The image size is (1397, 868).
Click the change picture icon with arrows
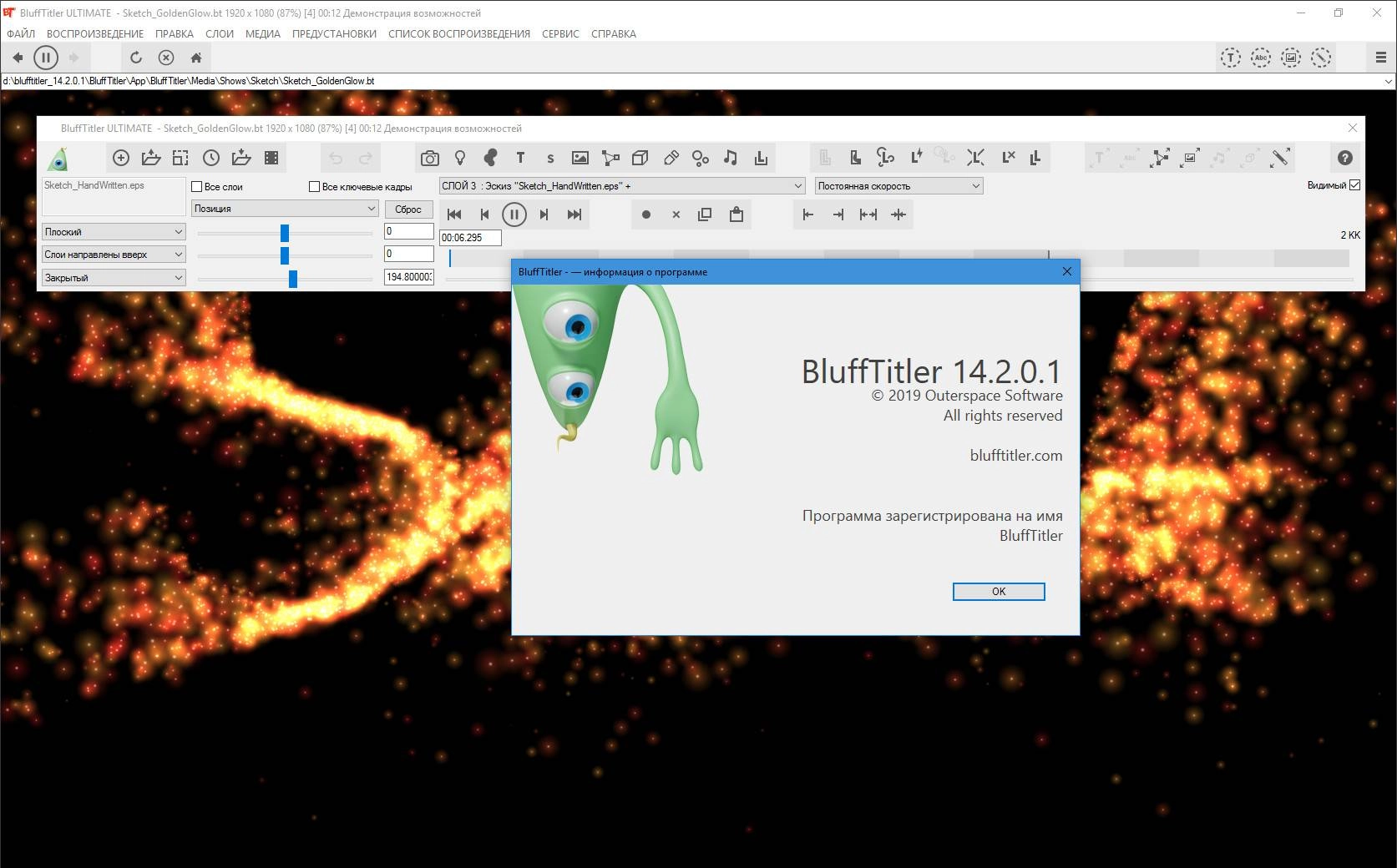(x=1190, y=157)
